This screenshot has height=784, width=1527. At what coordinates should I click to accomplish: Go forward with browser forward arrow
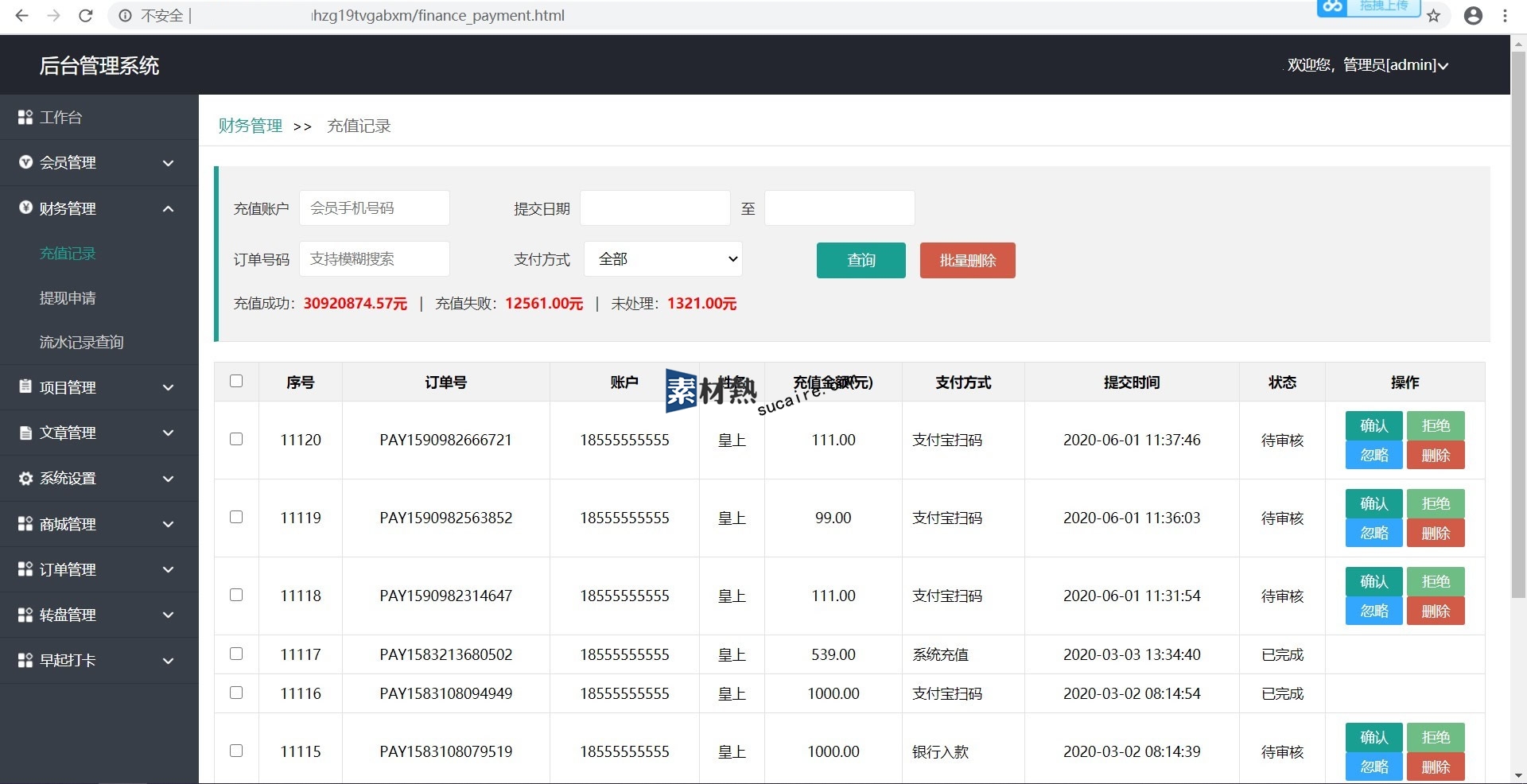click(x=53, y=16)
